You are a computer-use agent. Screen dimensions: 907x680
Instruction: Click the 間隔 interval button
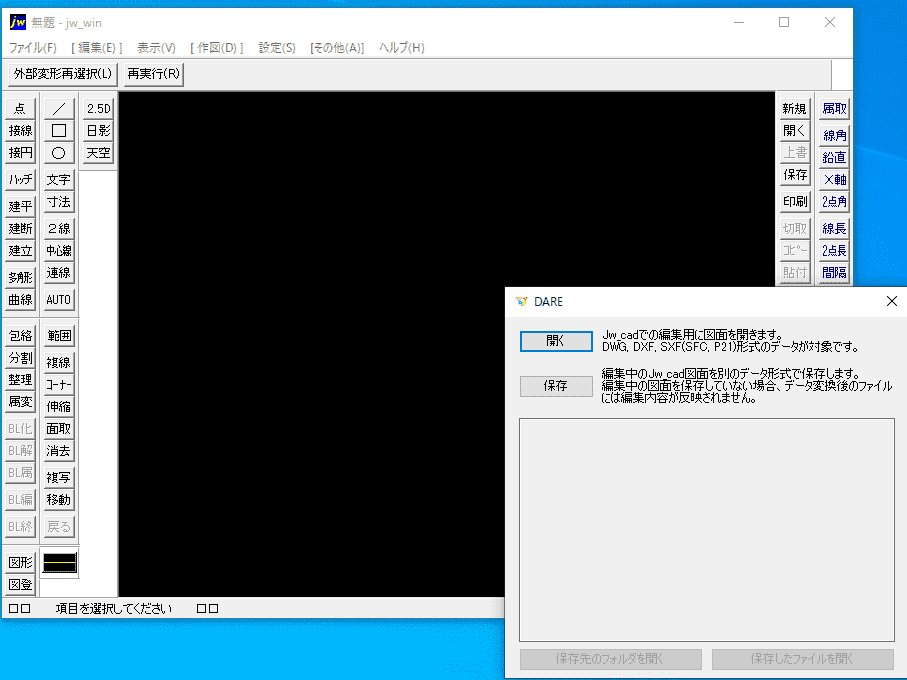[834, 273]
